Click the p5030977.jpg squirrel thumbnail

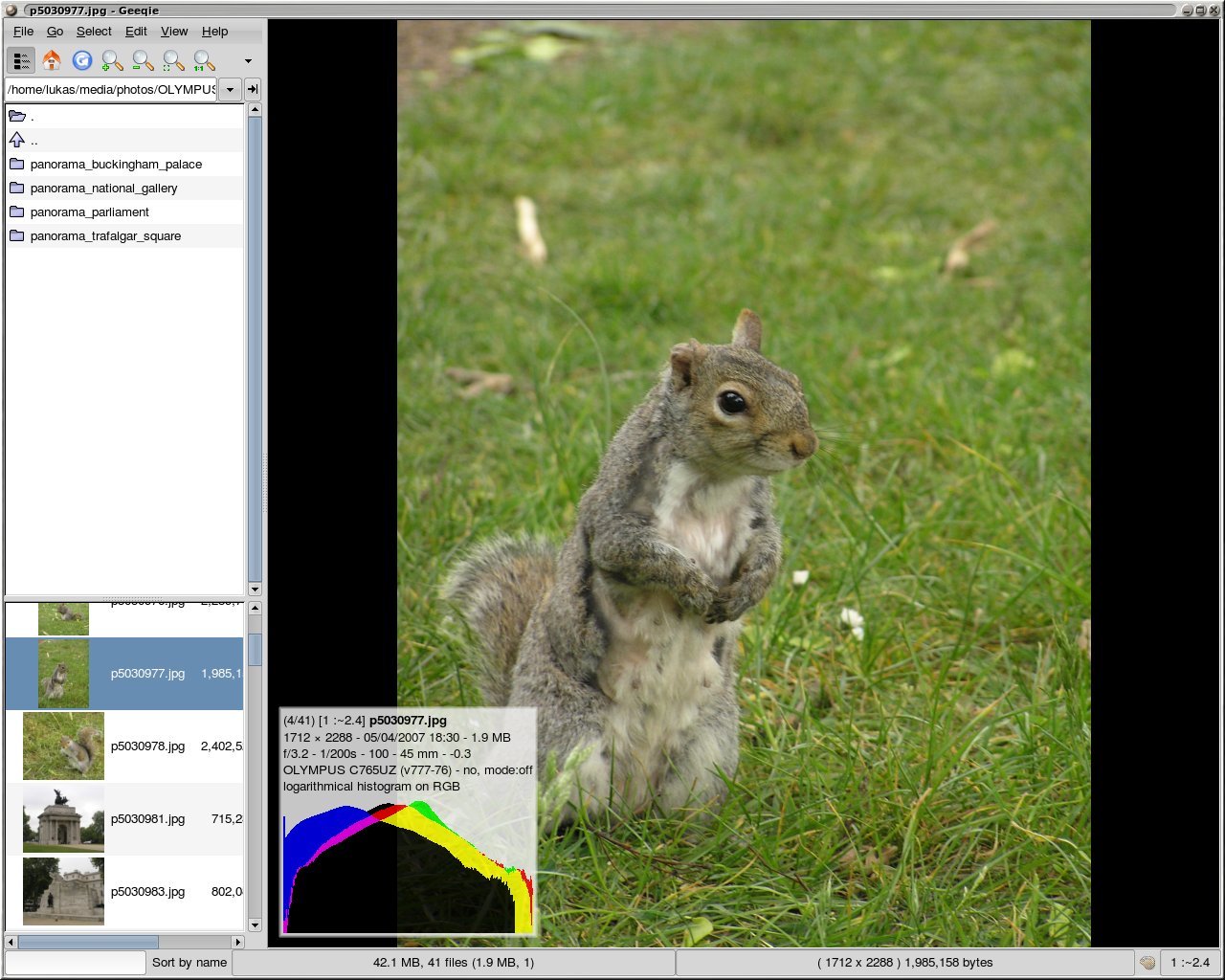click(x=63, y=674)
